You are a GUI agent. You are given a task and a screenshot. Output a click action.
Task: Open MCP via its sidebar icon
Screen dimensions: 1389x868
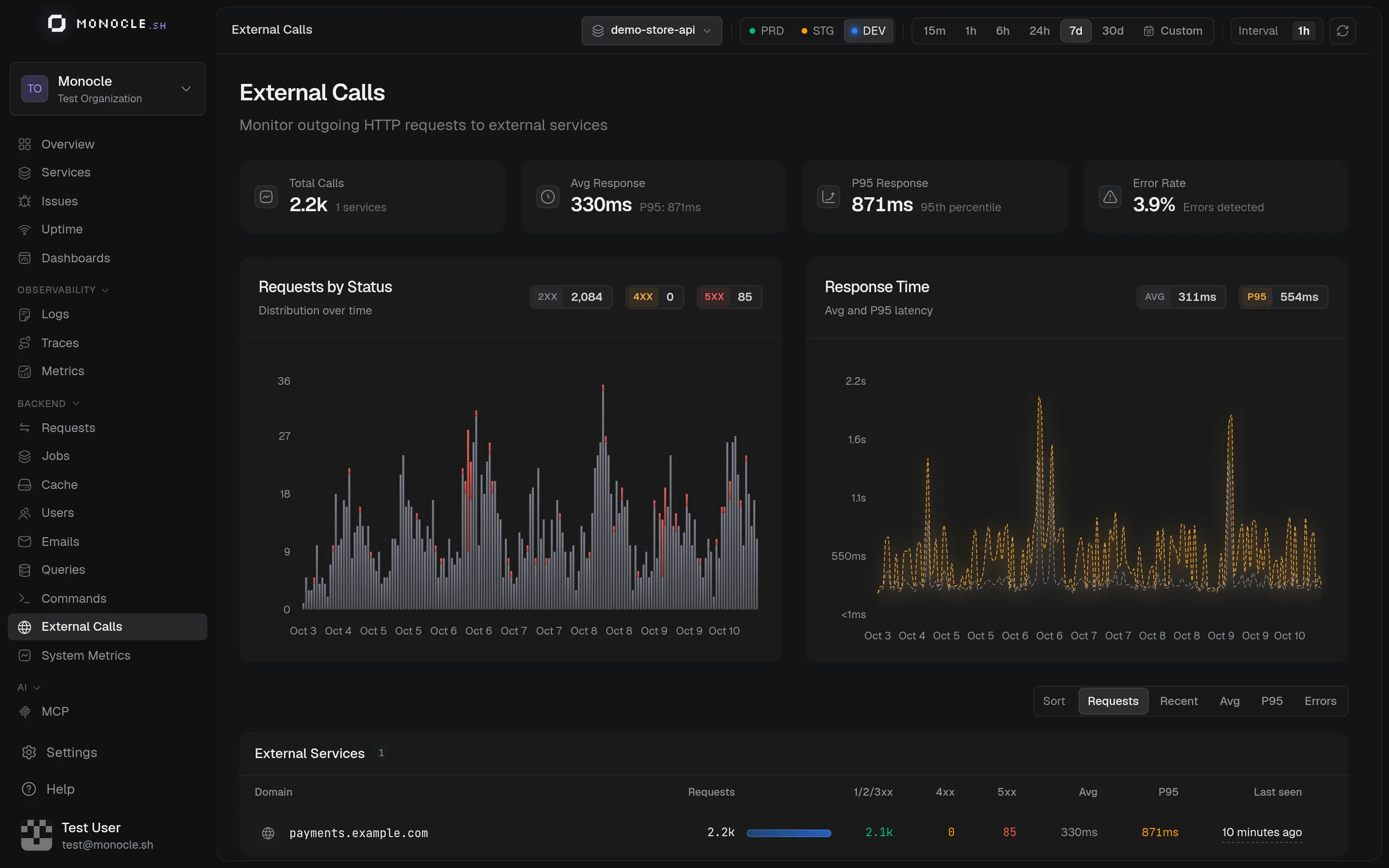point(24,712)
